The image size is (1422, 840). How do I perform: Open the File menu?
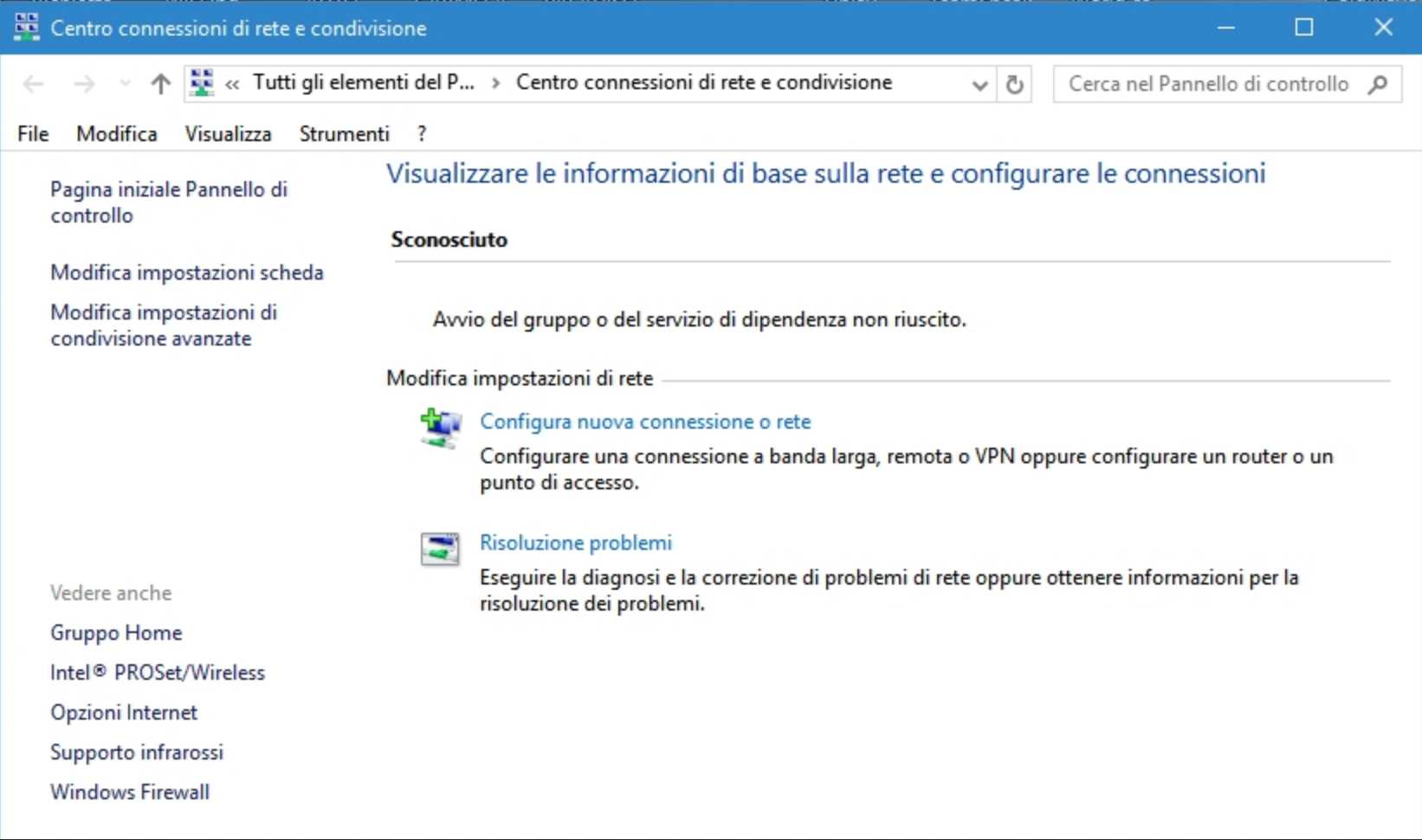(x=33, y=134)
